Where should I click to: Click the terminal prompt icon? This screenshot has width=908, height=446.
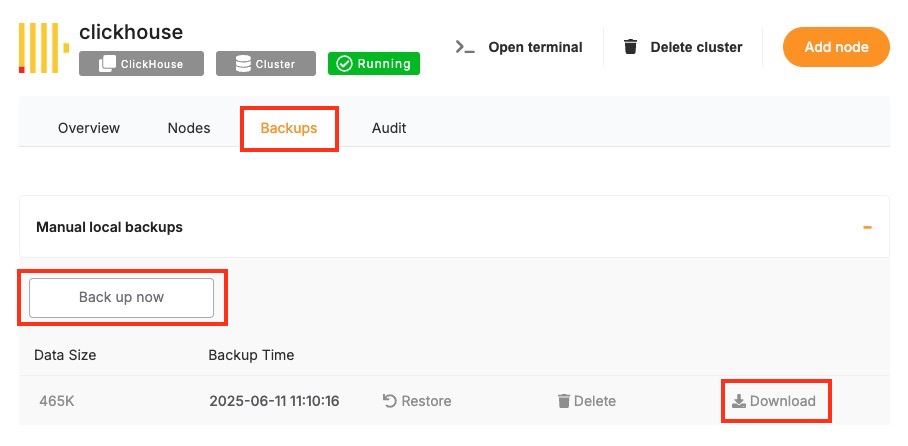[464, 47]
